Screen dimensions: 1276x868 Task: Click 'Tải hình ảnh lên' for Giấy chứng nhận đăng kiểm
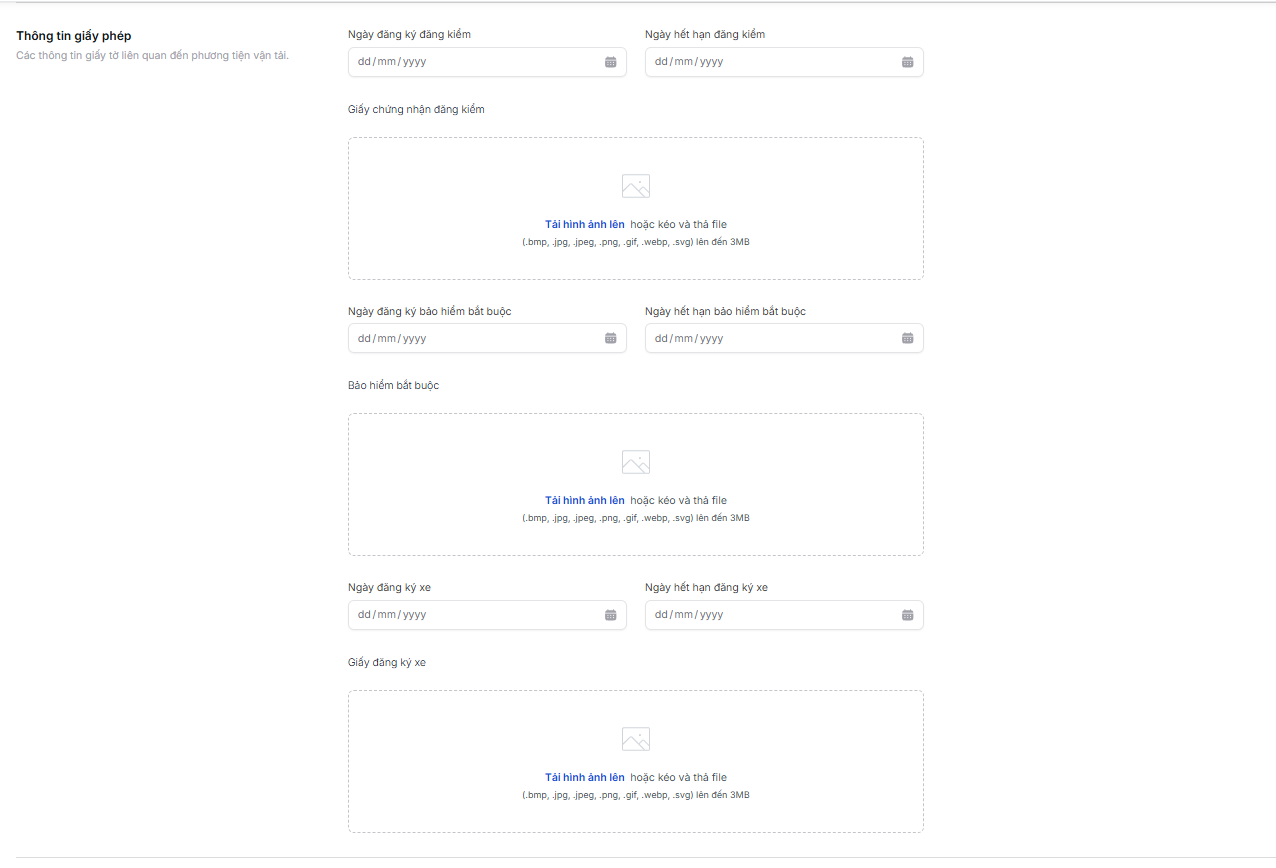[x=584, y=224]
